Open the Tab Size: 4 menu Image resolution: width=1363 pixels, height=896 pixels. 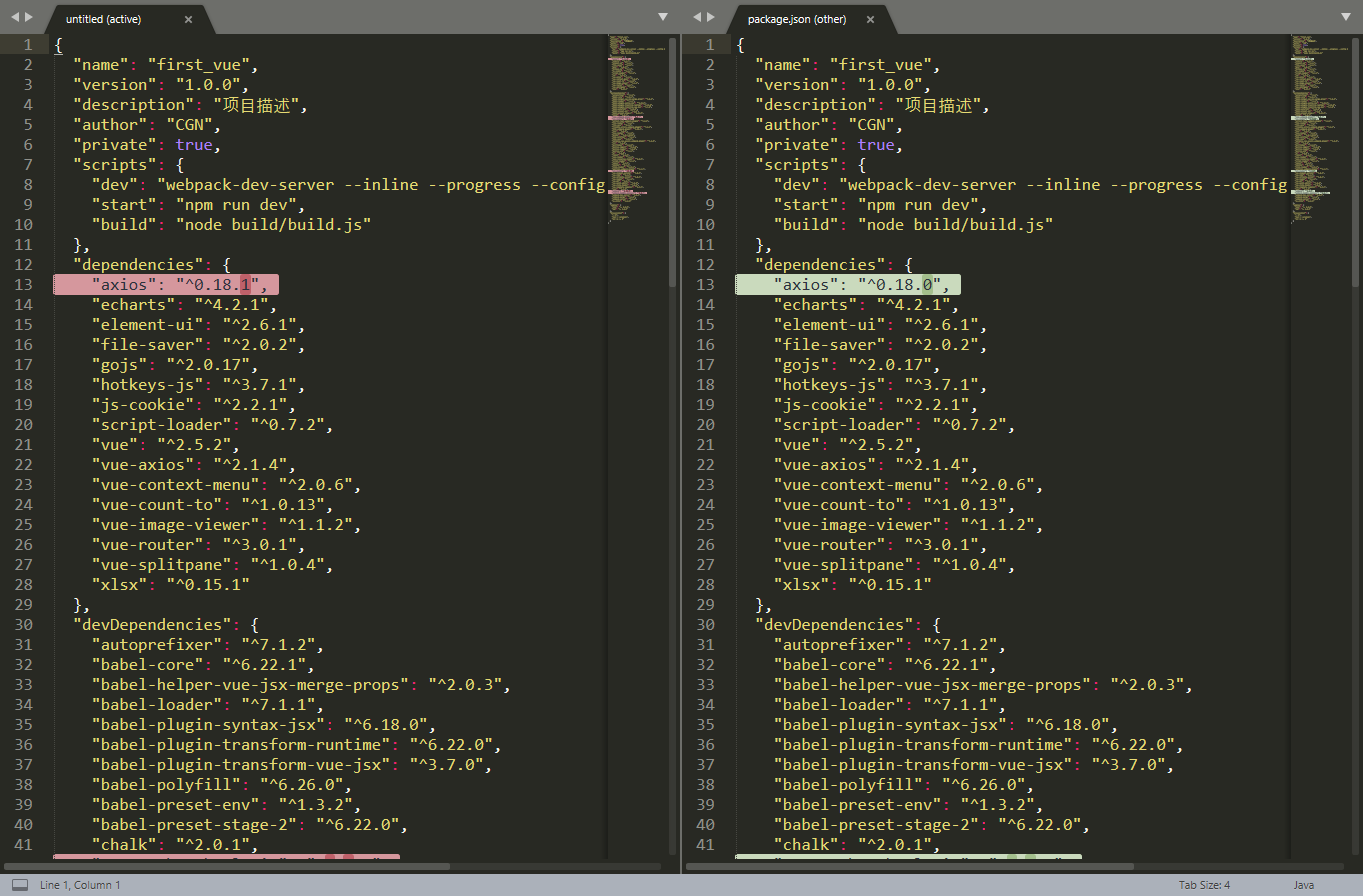point(1204,885)
